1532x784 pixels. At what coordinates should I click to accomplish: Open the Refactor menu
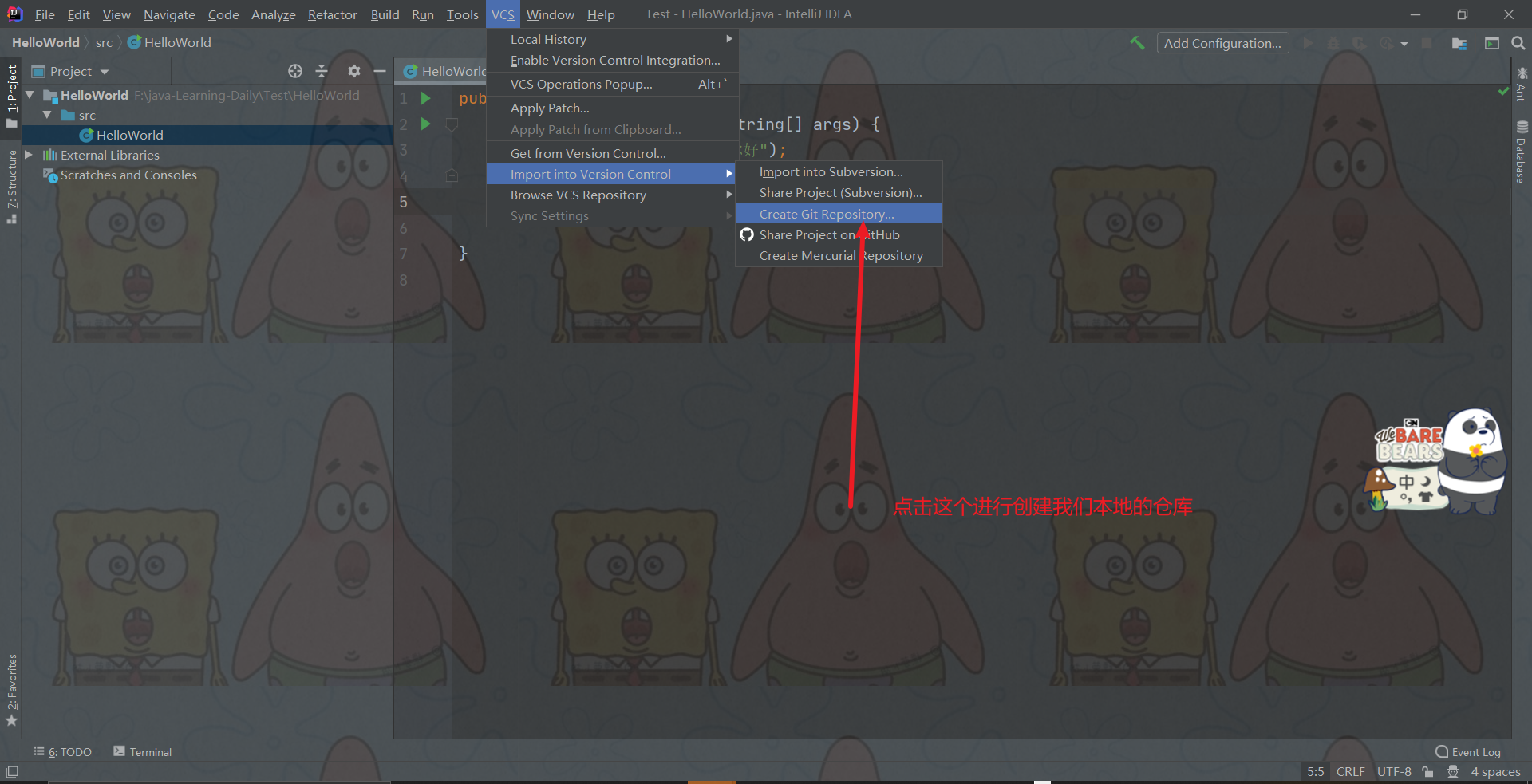click(333, 14)
